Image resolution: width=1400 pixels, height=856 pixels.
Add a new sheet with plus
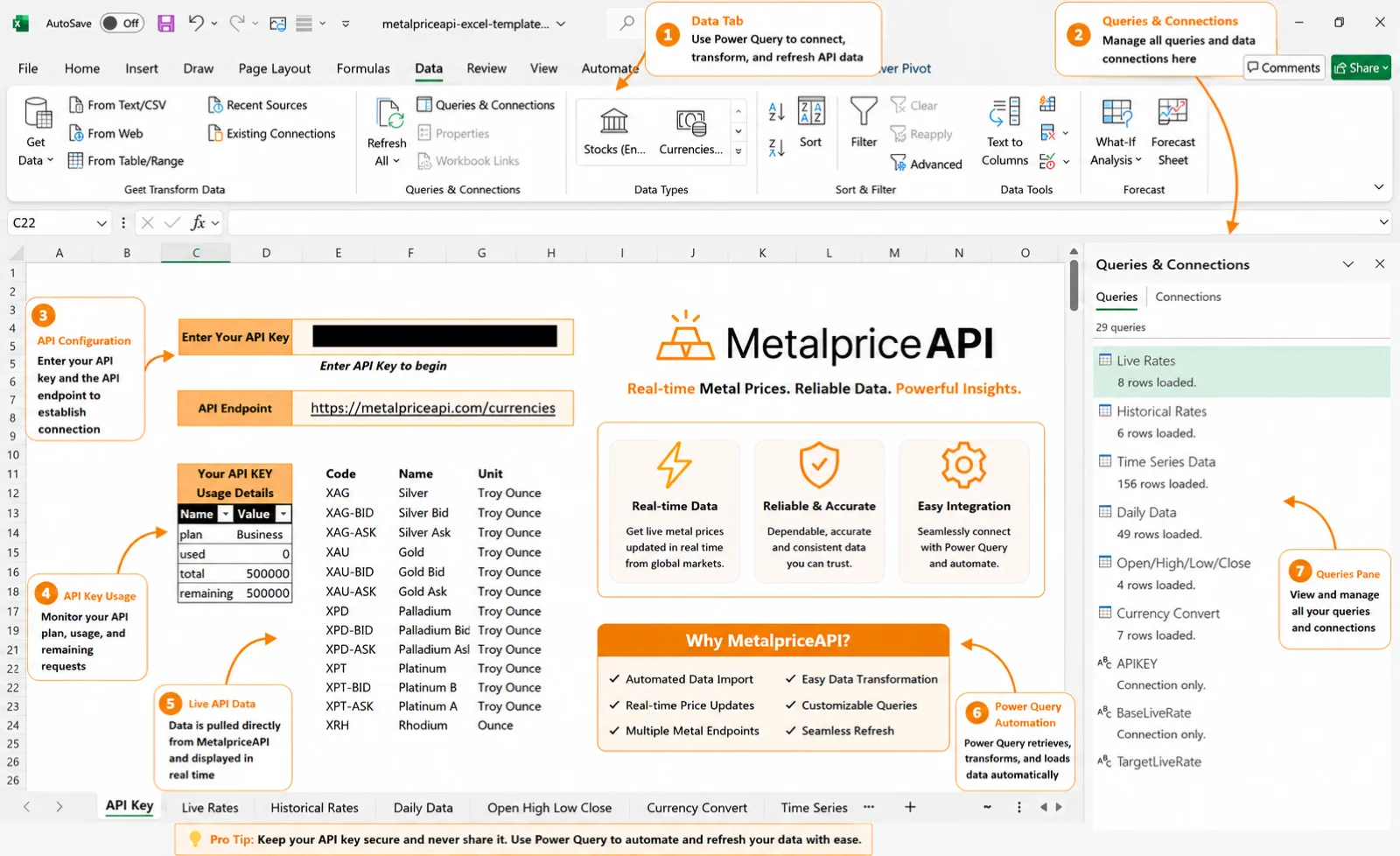tap(910, 807)
